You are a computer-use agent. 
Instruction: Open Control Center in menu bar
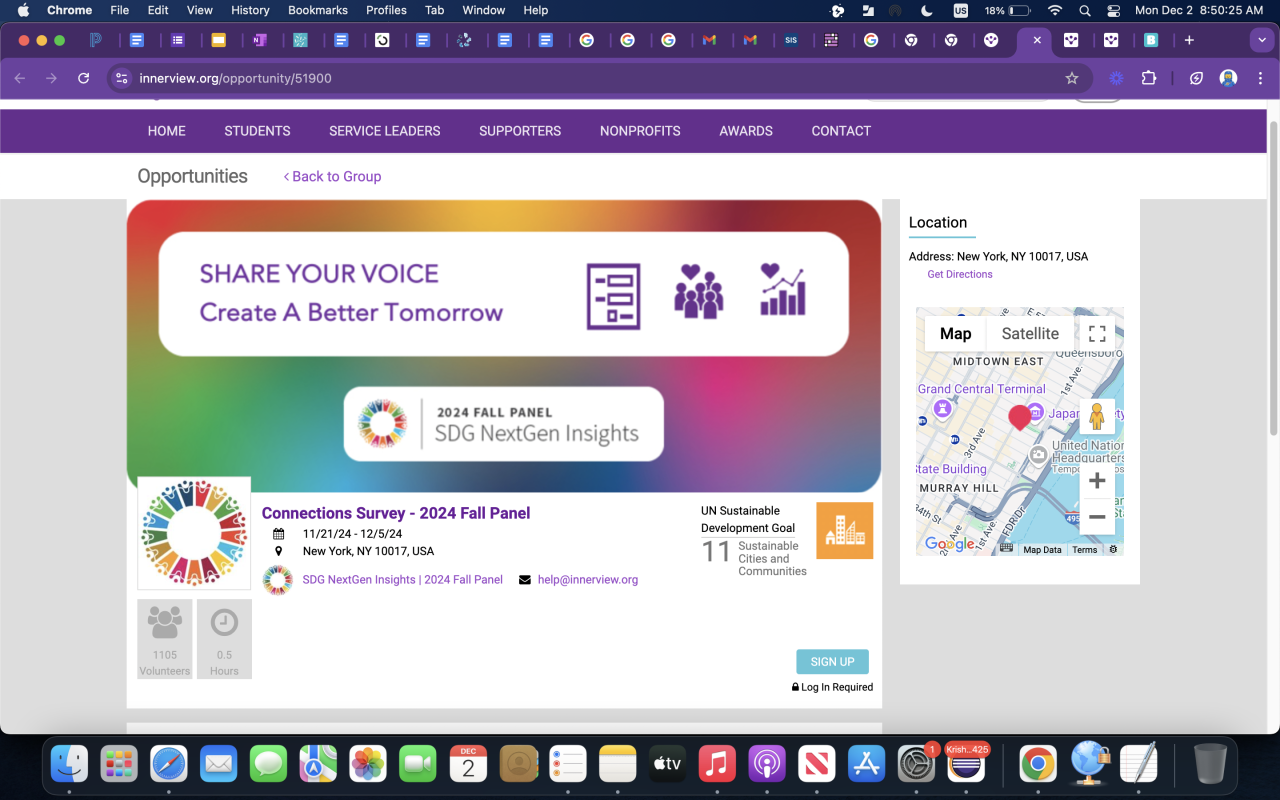[x=1114, y=10]
